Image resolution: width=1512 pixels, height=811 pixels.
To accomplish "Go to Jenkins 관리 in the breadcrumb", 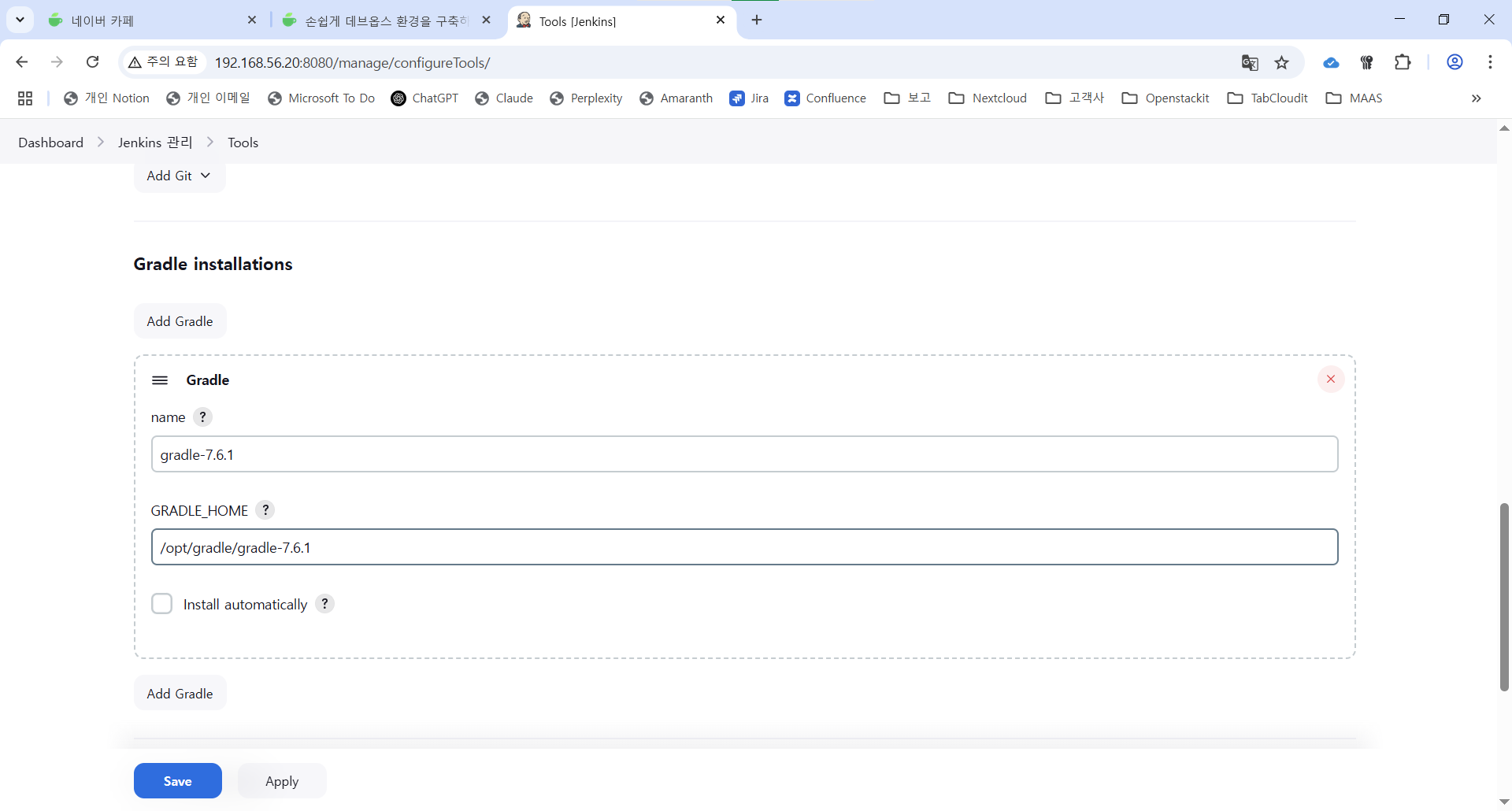I will coord(155,143).
